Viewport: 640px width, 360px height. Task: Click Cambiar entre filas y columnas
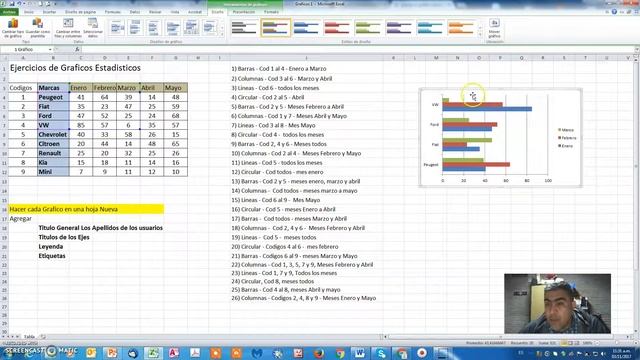click(68, 28)
